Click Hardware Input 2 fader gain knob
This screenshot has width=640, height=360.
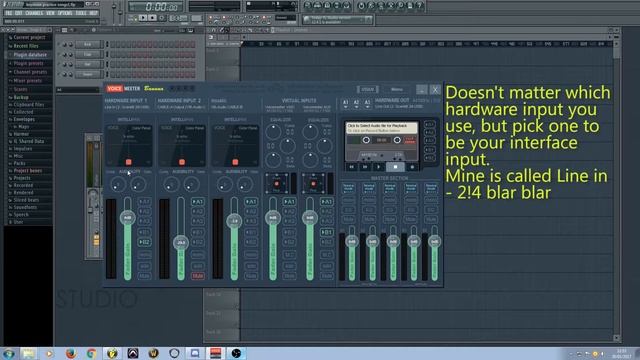[x=181, y=242]
